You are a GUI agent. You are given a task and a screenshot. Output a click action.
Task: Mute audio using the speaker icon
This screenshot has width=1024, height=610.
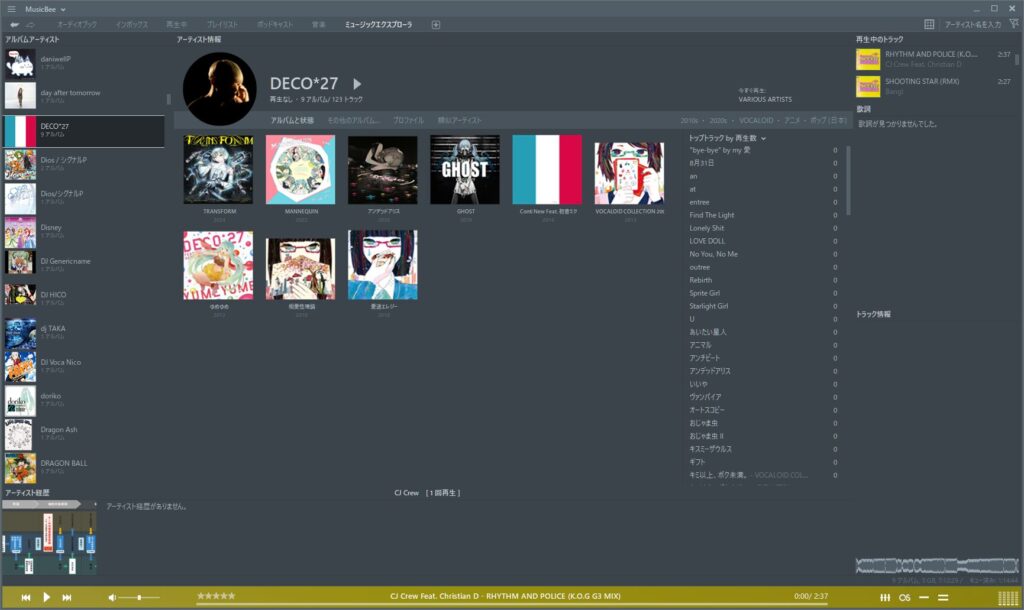point(112,597)
